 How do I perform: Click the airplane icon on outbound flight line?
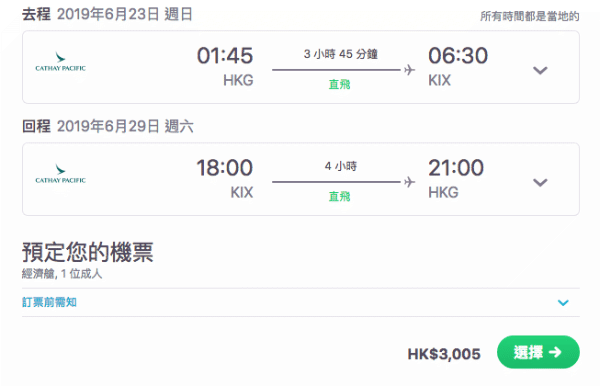click(x=409, y=70)
